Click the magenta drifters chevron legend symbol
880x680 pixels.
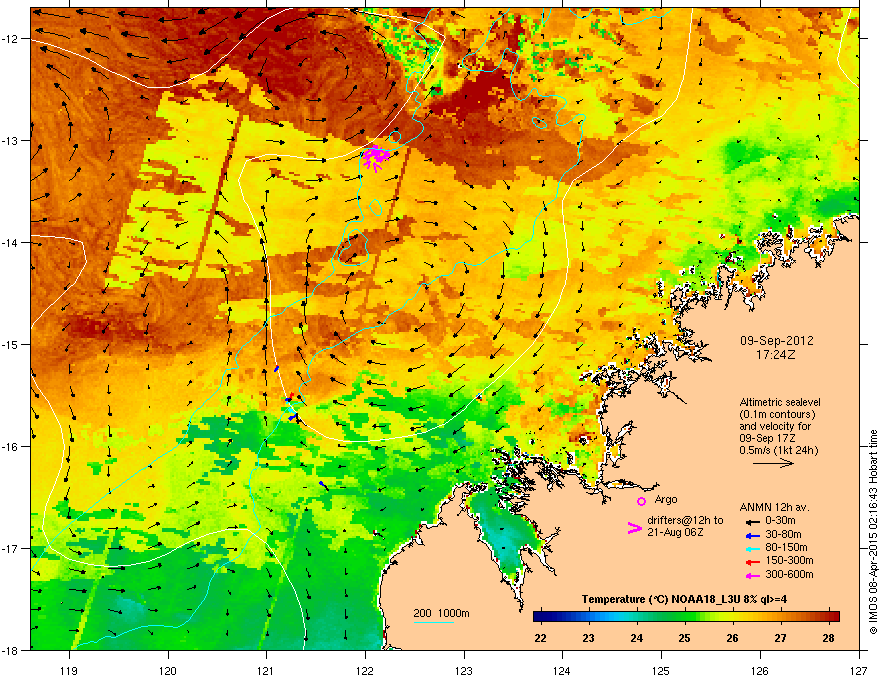tap(635, 527)
